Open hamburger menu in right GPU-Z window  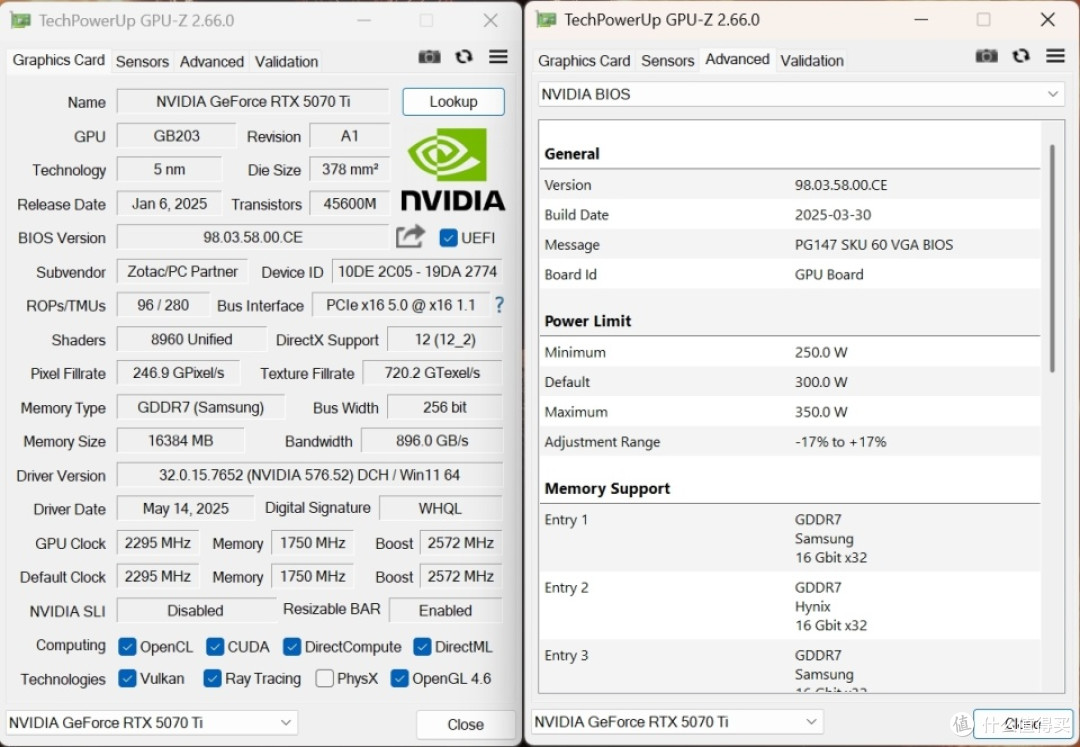pos(1055,56)
